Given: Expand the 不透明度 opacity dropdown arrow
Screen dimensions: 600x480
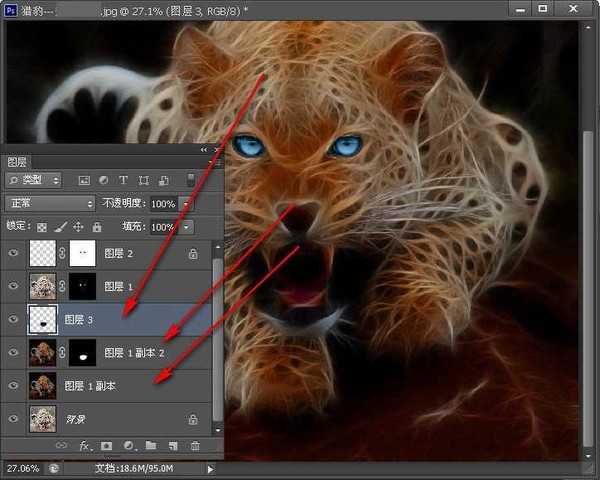Looking at the screenshot, I should [187, 203].
